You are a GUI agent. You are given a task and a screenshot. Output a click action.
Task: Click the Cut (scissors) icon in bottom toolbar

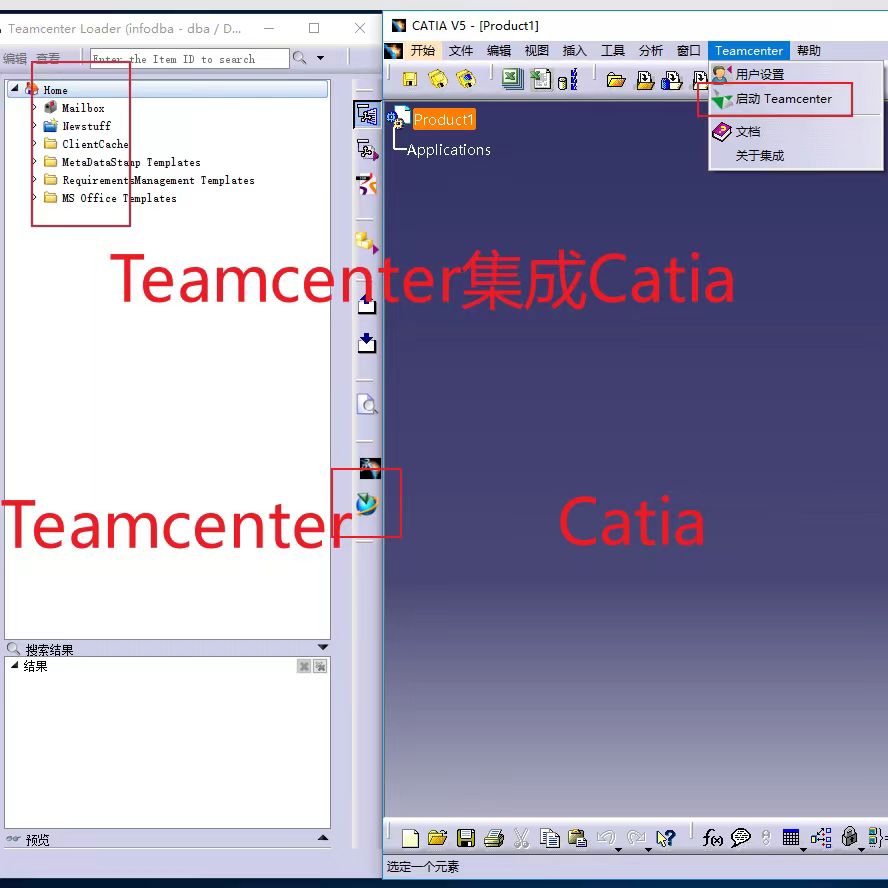(x=520, y=838)
